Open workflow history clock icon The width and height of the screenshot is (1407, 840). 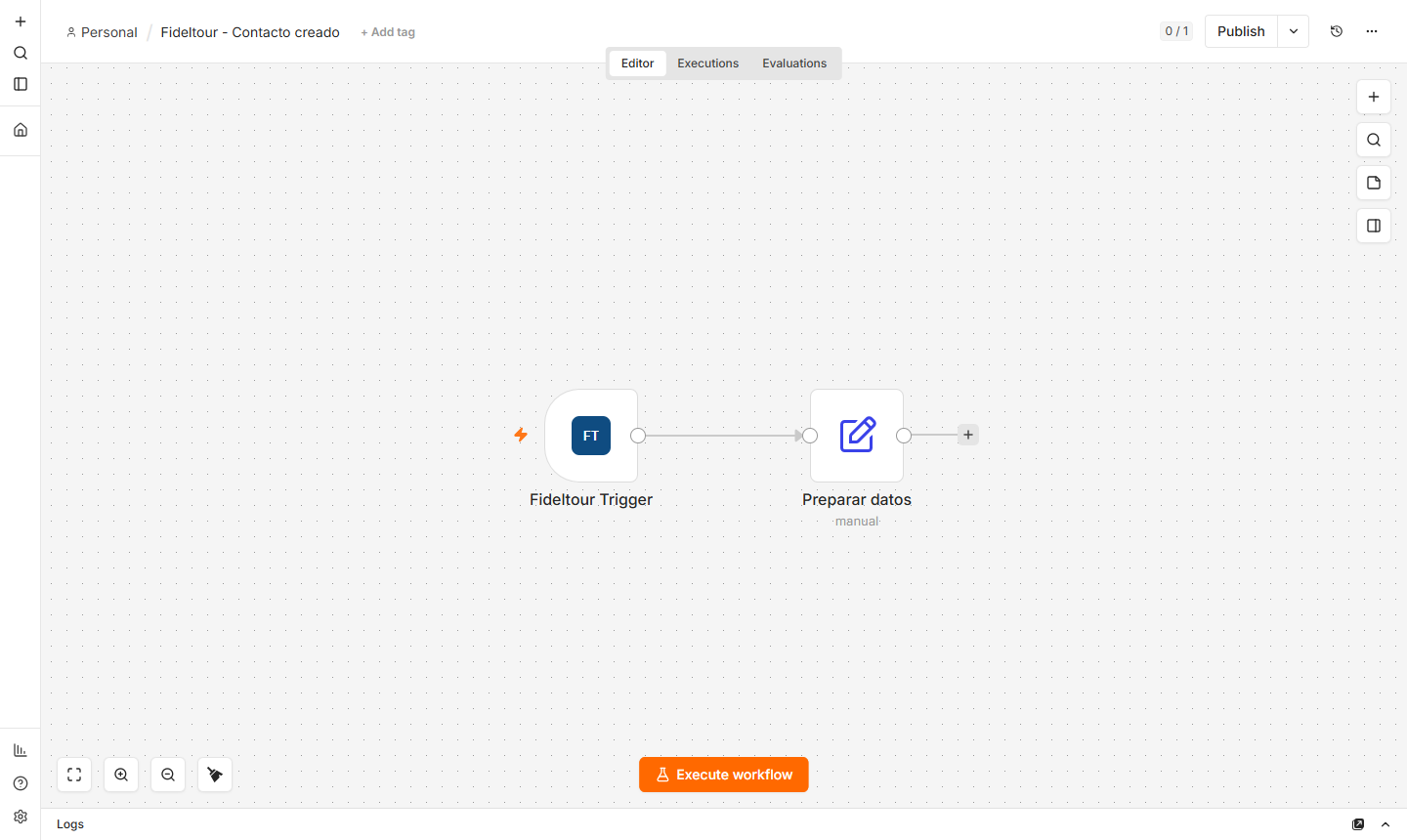pyautogui.click(x=1337, y=31)
